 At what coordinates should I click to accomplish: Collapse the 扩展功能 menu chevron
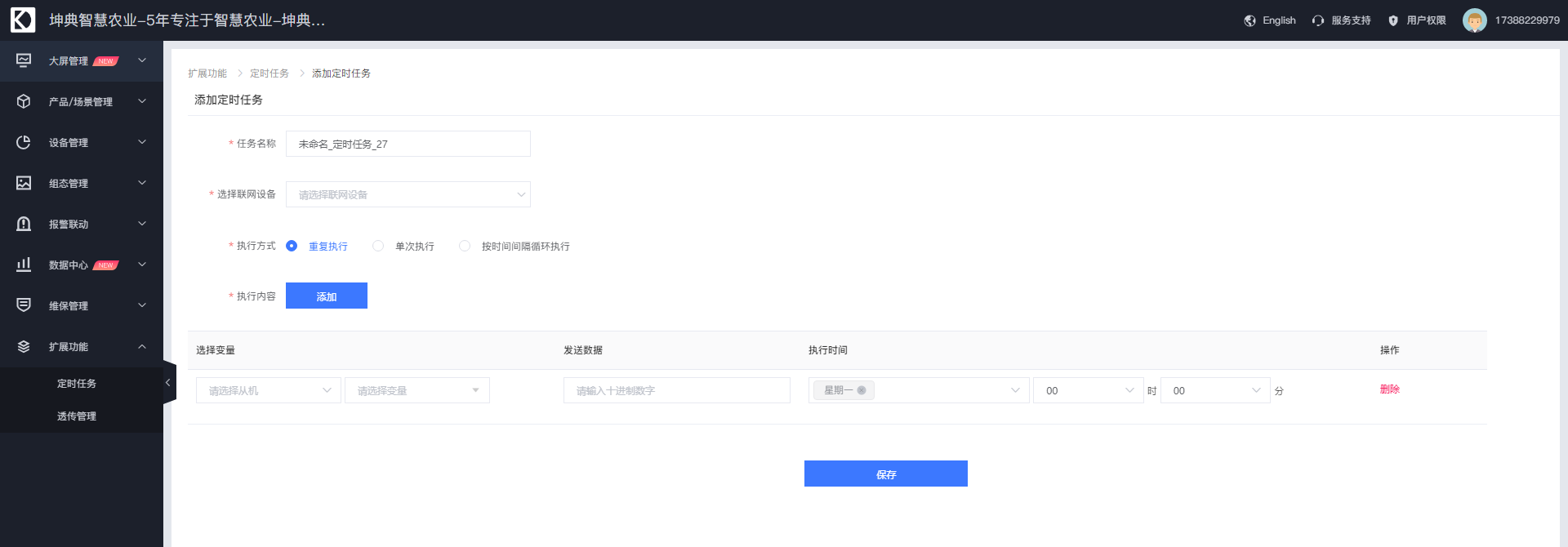tap(142, 346)
